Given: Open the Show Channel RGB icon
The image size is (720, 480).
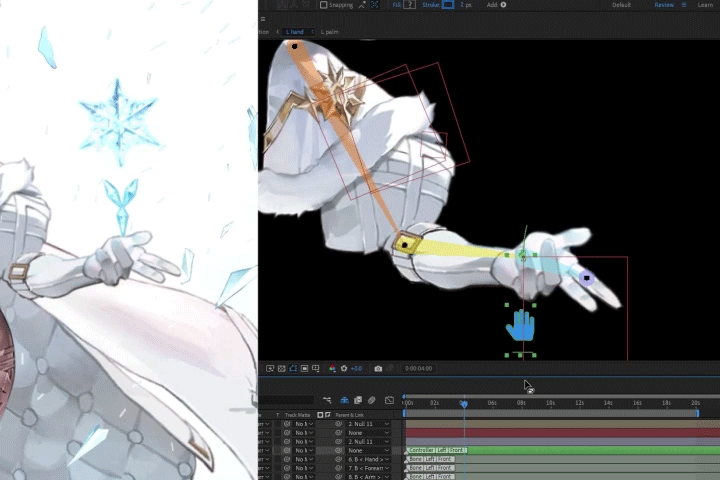Looking at the screenshot, I should point(332,368).
